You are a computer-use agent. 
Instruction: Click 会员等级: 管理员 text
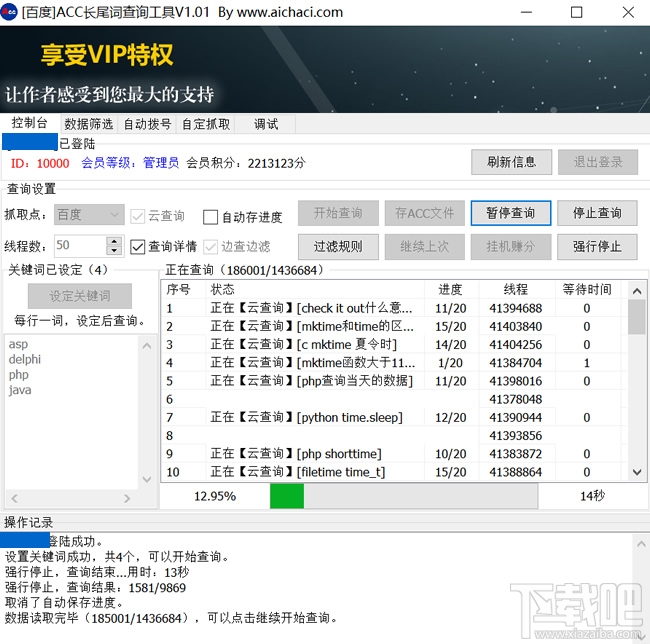pos(130,162)
